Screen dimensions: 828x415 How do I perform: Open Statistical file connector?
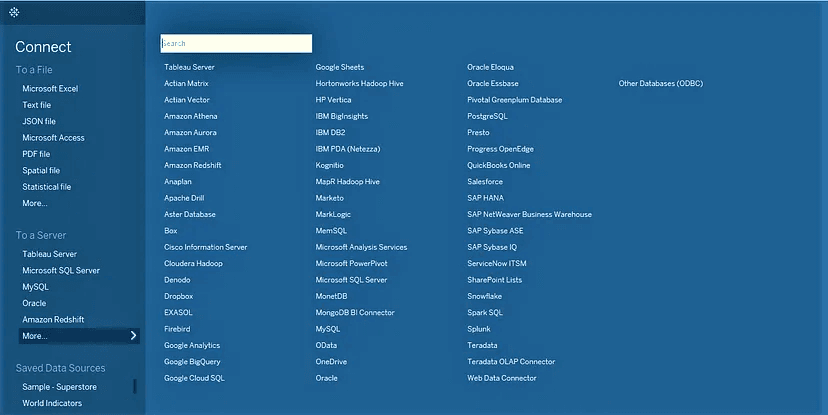46,187
